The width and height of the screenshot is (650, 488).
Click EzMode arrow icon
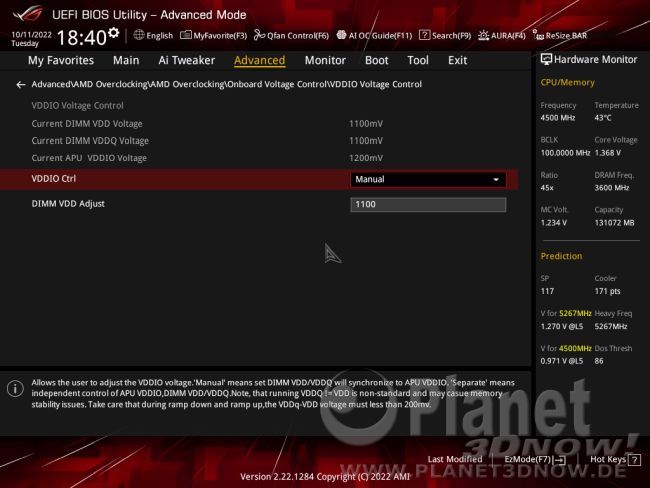[x=559, y=460]
